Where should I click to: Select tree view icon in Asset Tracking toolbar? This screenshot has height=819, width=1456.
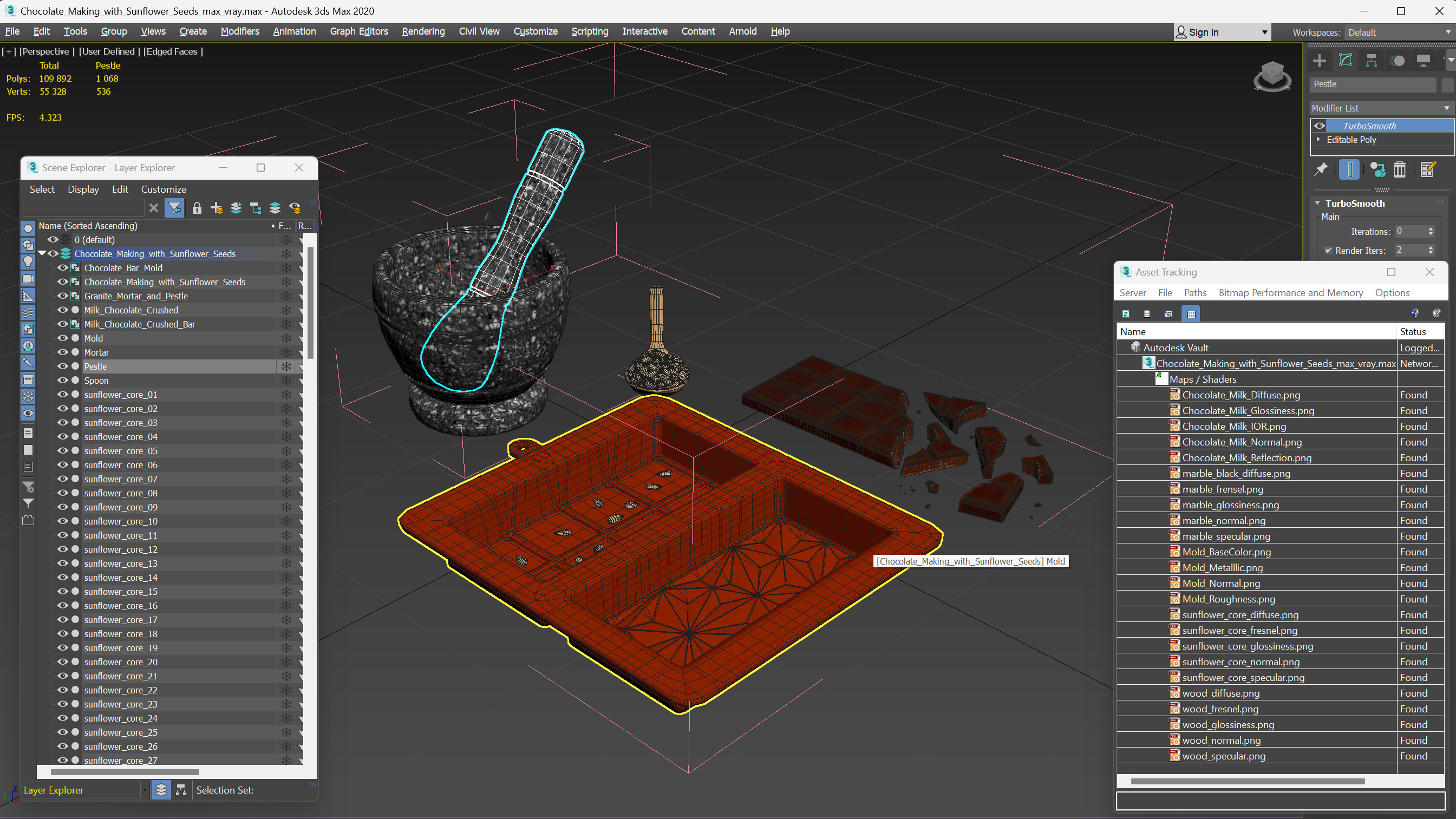(x=1168, y=314)
